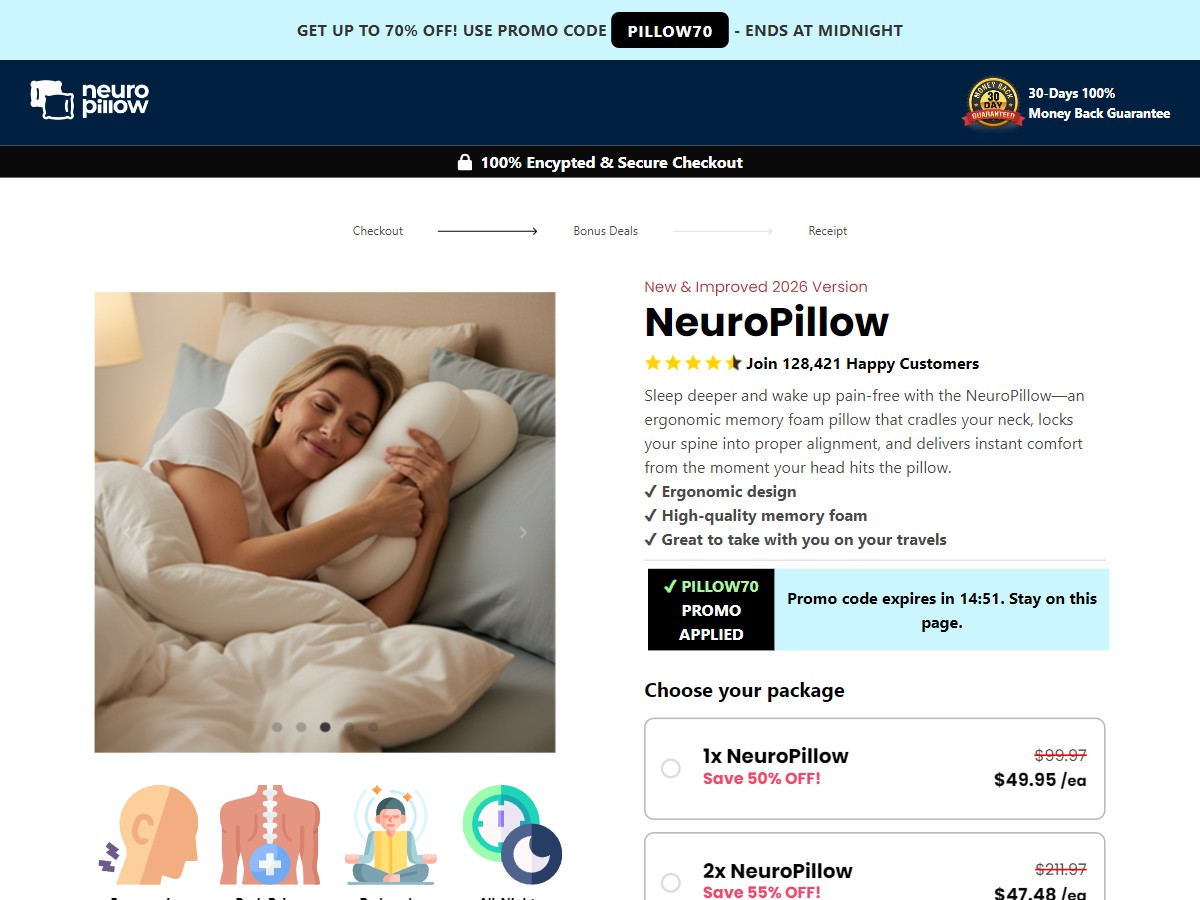Image resolution: width=1200 pixels, height=900 pixels.
Task: Click the meditating person relaxation icon
Action: tap(391, 835)
